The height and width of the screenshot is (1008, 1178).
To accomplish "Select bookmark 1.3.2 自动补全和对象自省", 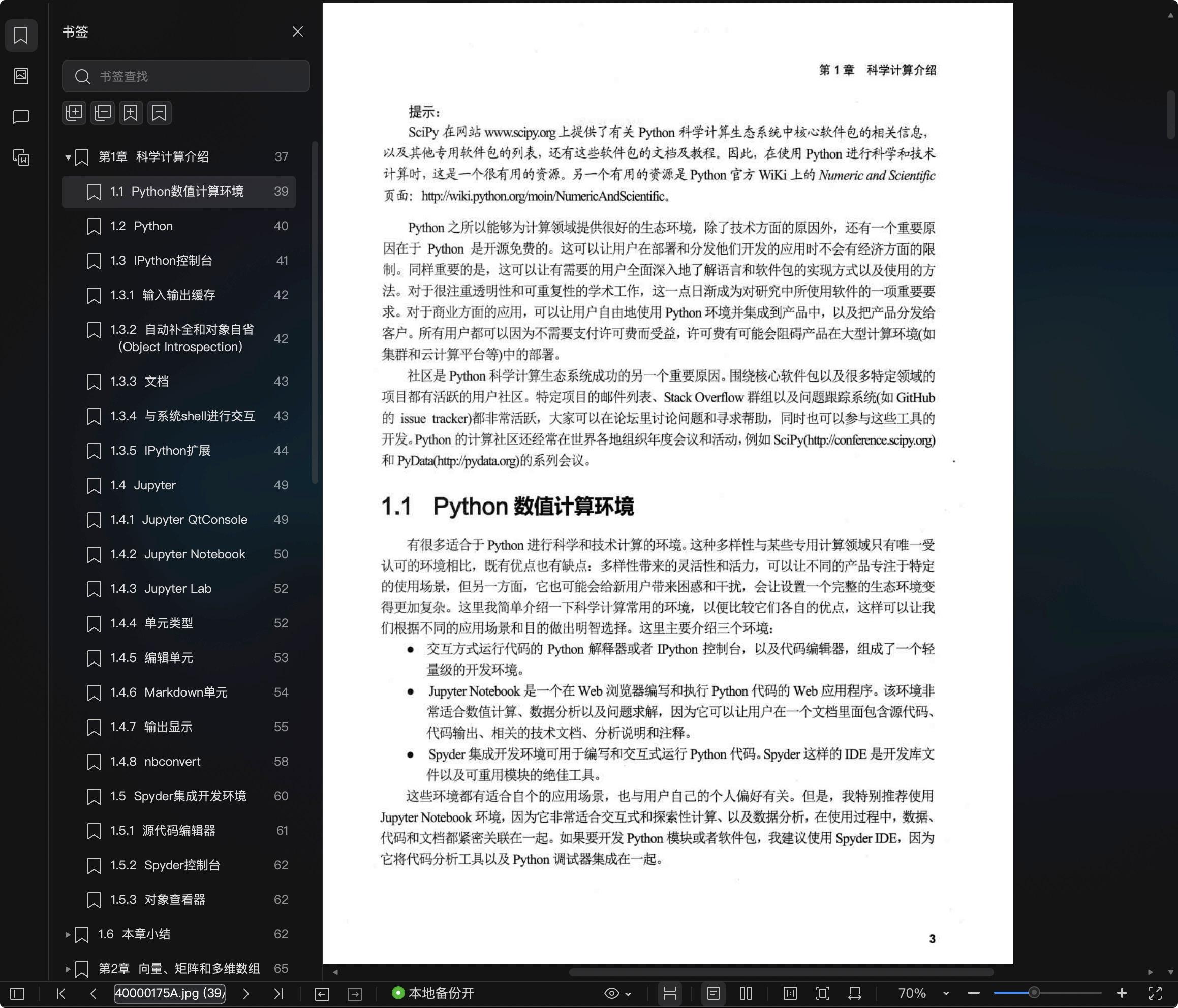I will (x=179, y=338).
